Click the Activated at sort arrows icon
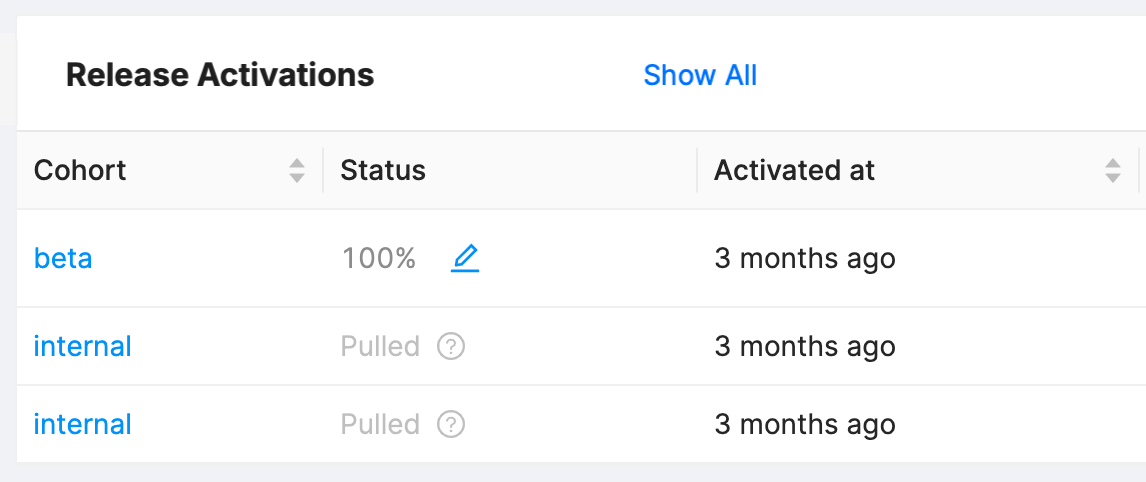 click(1113, 171)
